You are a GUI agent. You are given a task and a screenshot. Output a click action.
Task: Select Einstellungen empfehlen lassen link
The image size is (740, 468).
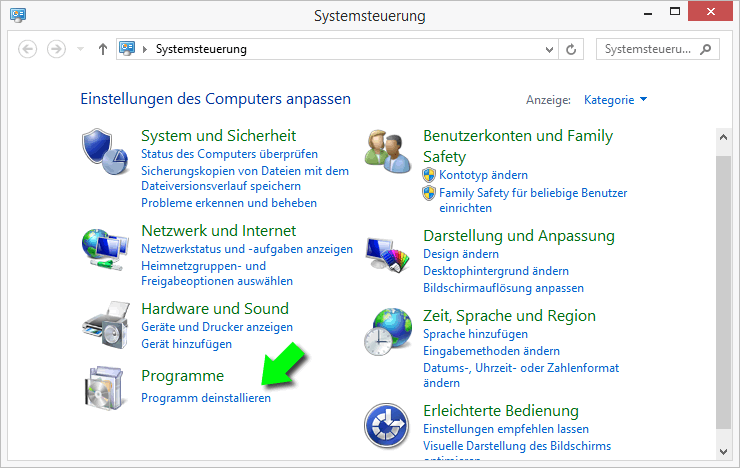click(x=506, y=429)
